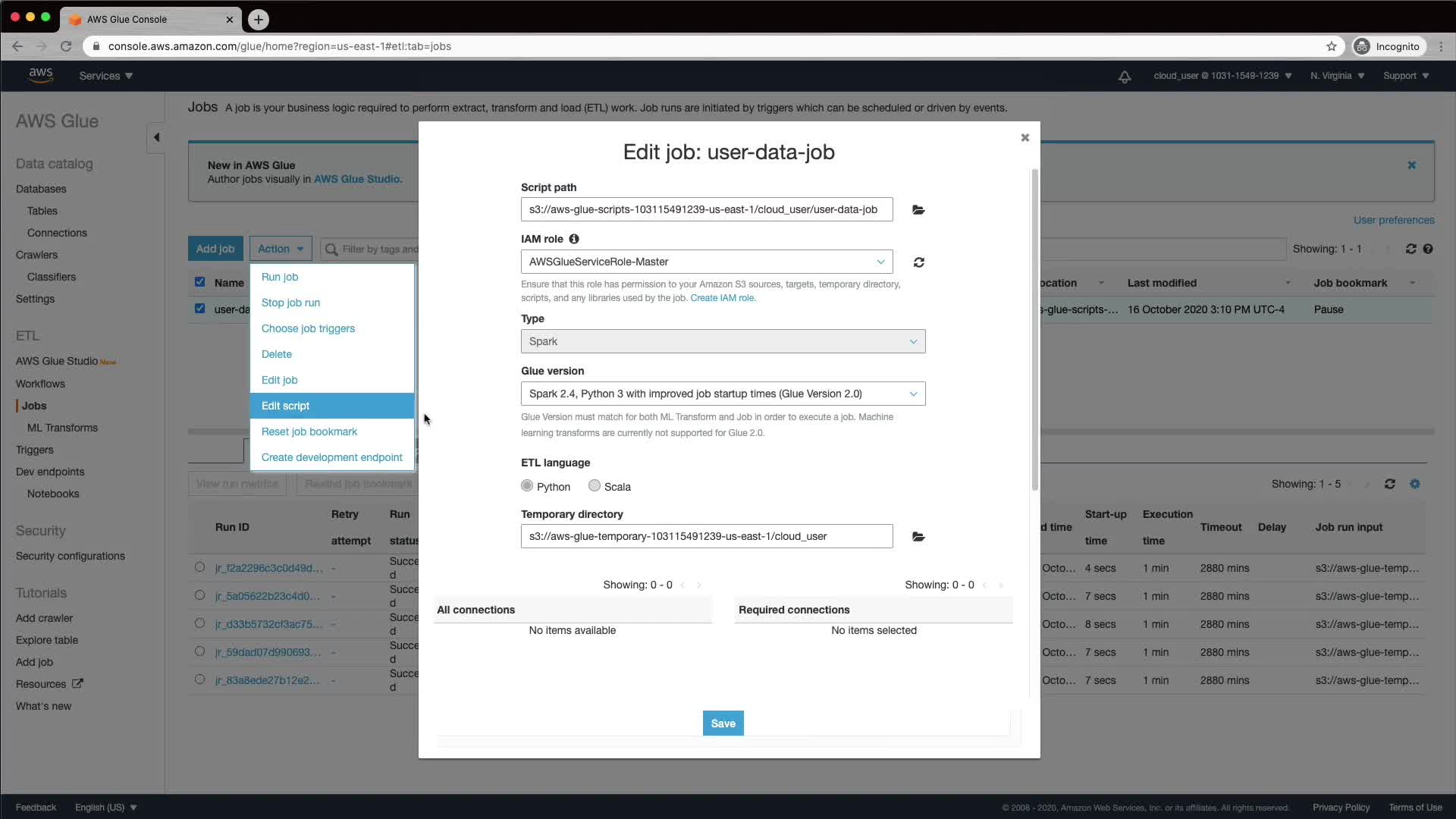Image resolution: width=1456 pixels, height=819 pixels.
Task: Bookmark this page with star icon
Action: tap(1331, 46)
